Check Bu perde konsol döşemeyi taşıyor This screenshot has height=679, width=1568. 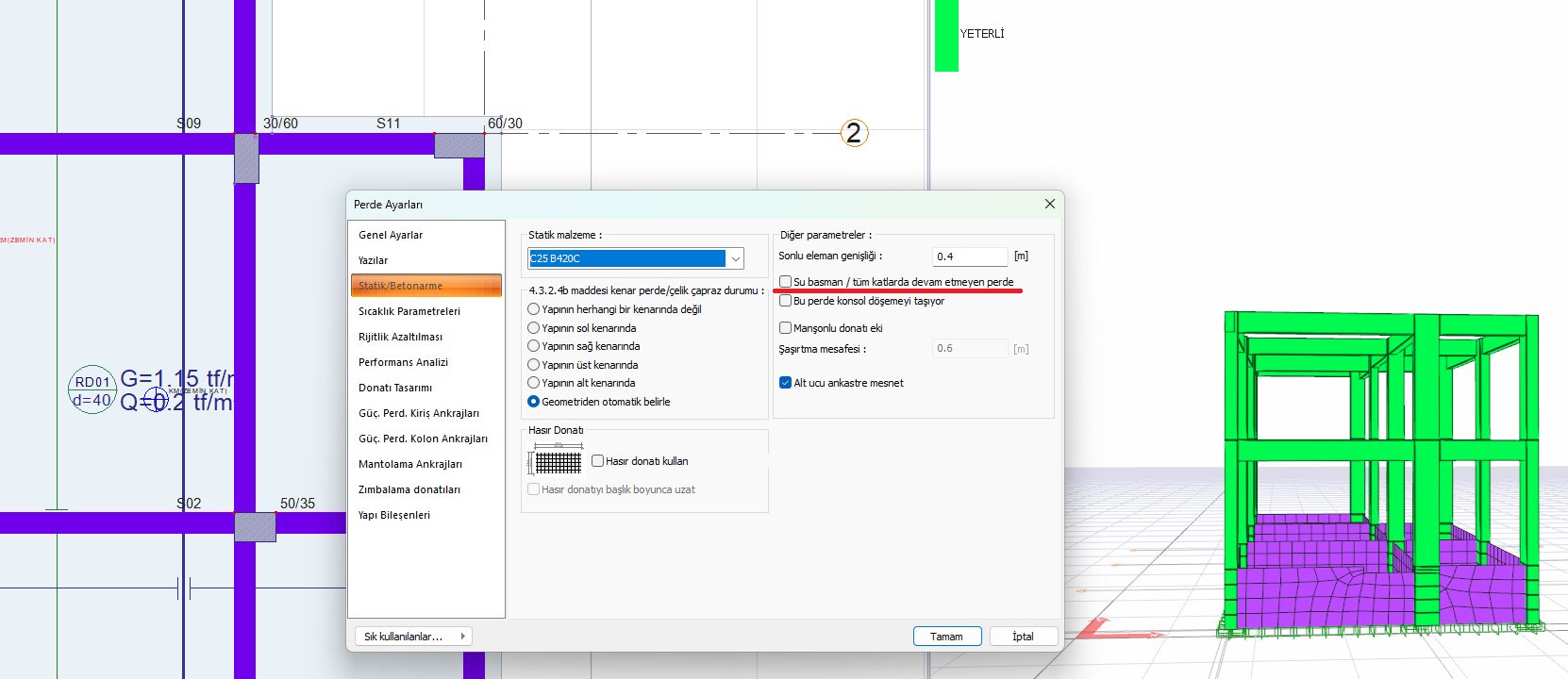[x=786, y=301]
